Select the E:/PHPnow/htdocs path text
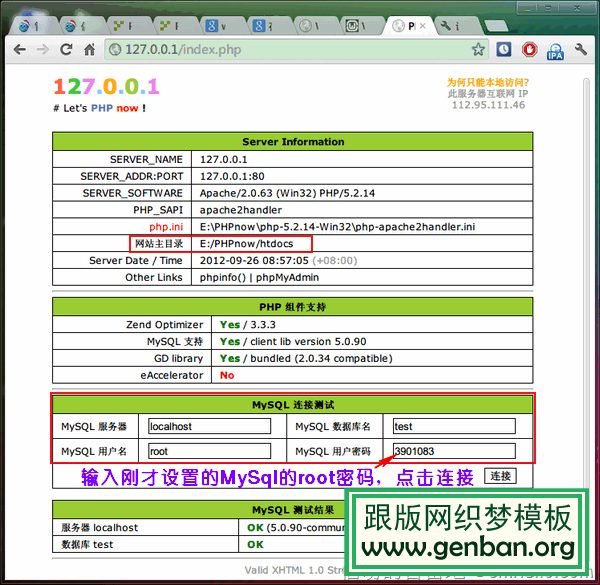The width and height of the screenshot is (600, 585). pyautogui.click(x=246, y=244)
